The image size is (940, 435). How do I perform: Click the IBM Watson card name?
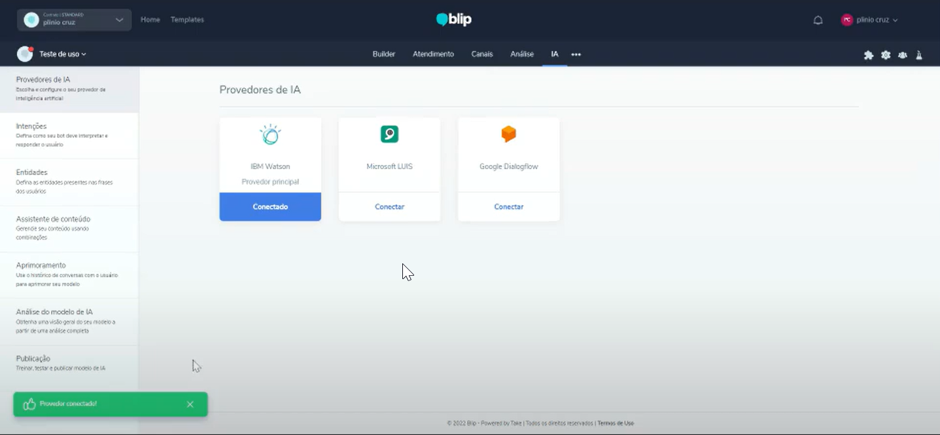click(x=270, y=167)
